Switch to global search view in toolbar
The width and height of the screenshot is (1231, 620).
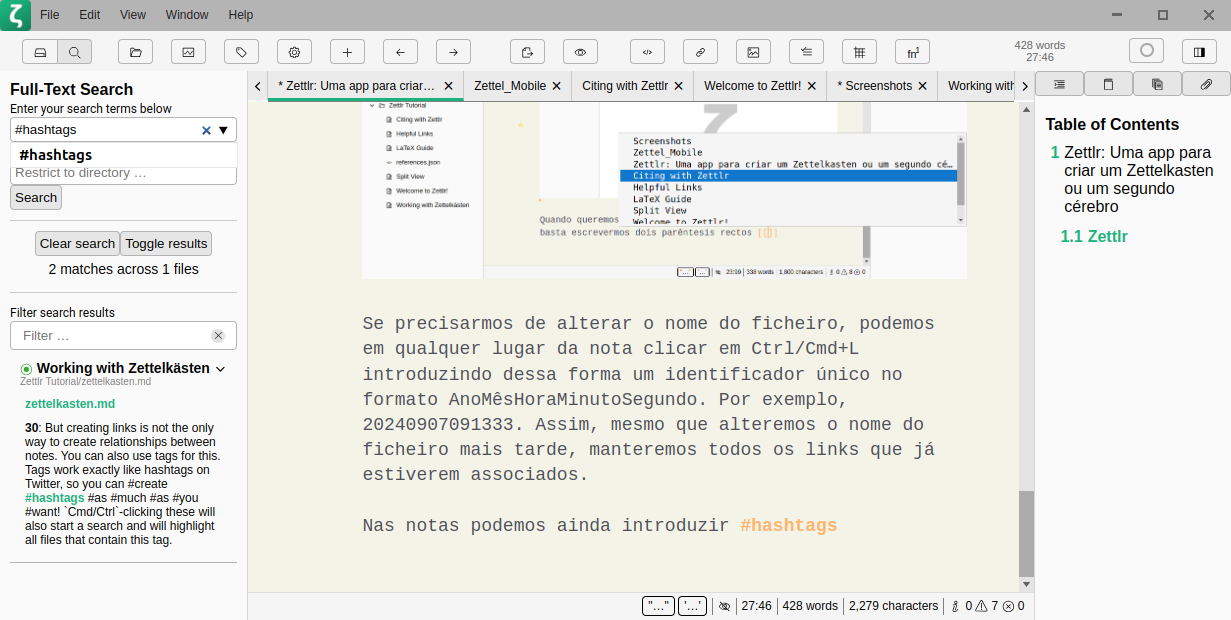tap(75, 51)
